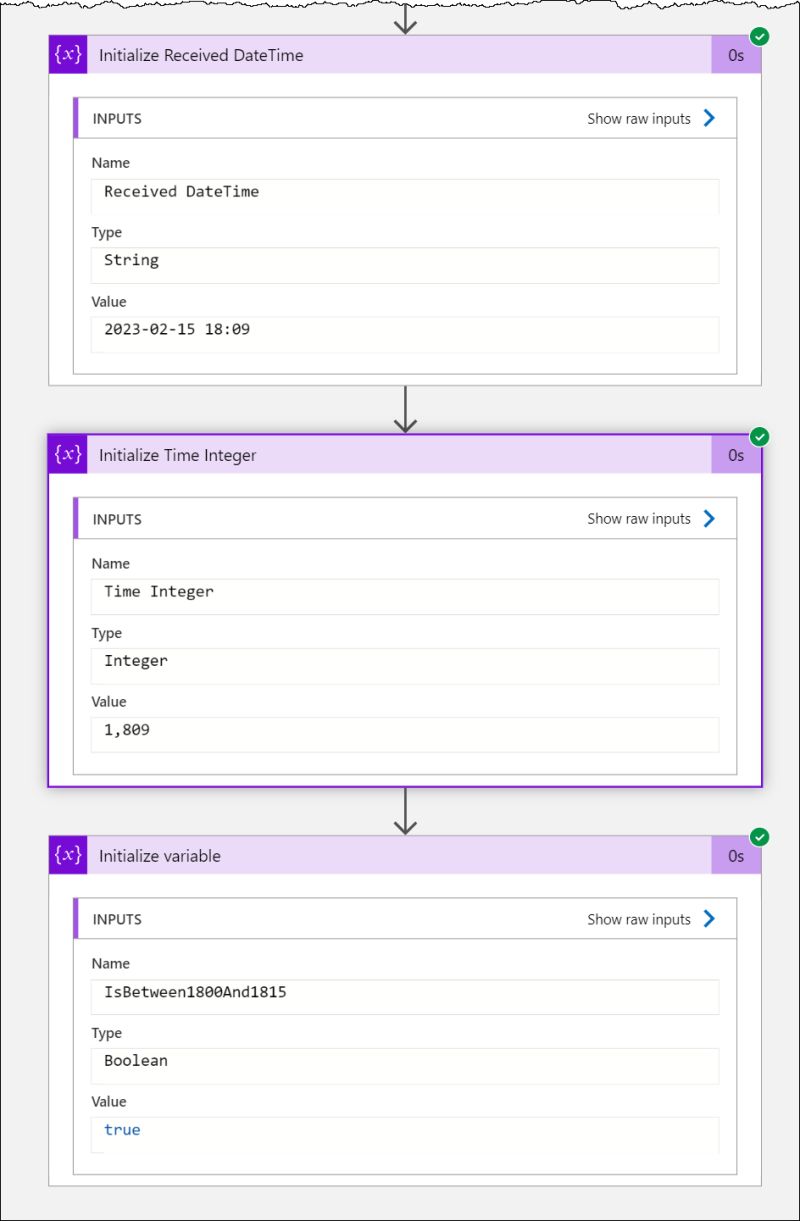Select the green checkmark on Initialize Time Integer
The width and height of the screenshot is (800, 1221).
click(x=760, y=437)
